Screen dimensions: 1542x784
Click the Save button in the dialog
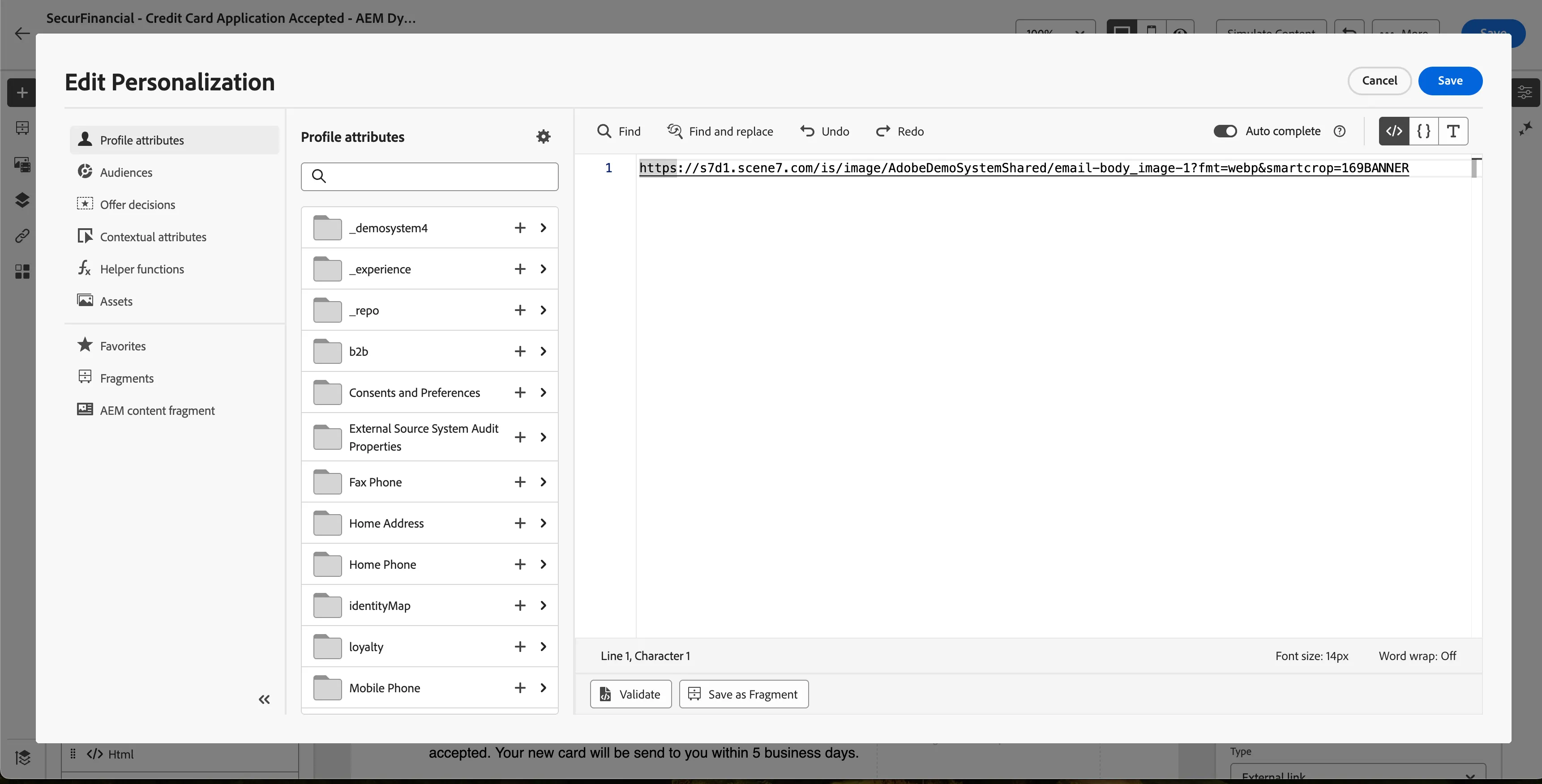pyautogui.click(x=1450, y=81)
